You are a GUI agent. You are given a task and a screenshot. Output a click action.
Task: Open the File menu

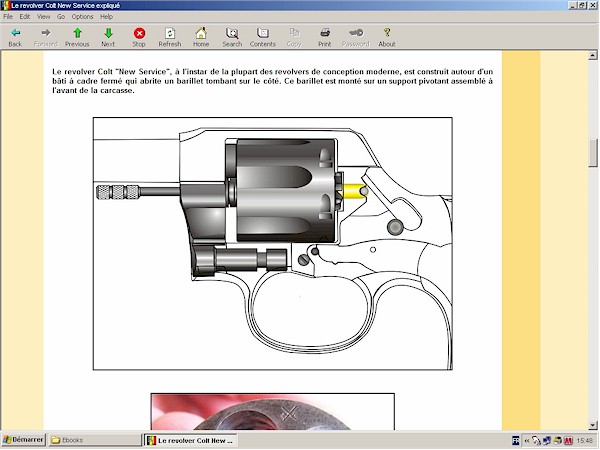coord(8,17)
